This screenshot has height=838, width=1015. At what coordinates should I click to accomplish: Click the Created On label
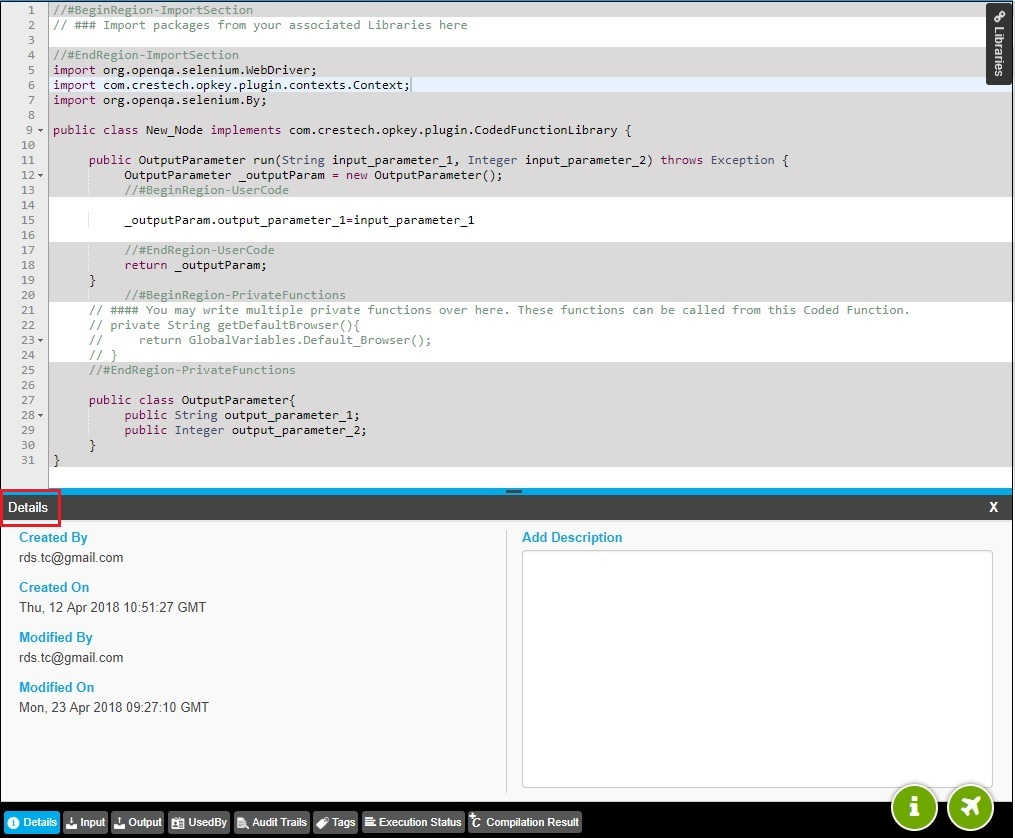click(x=54, y=587)
